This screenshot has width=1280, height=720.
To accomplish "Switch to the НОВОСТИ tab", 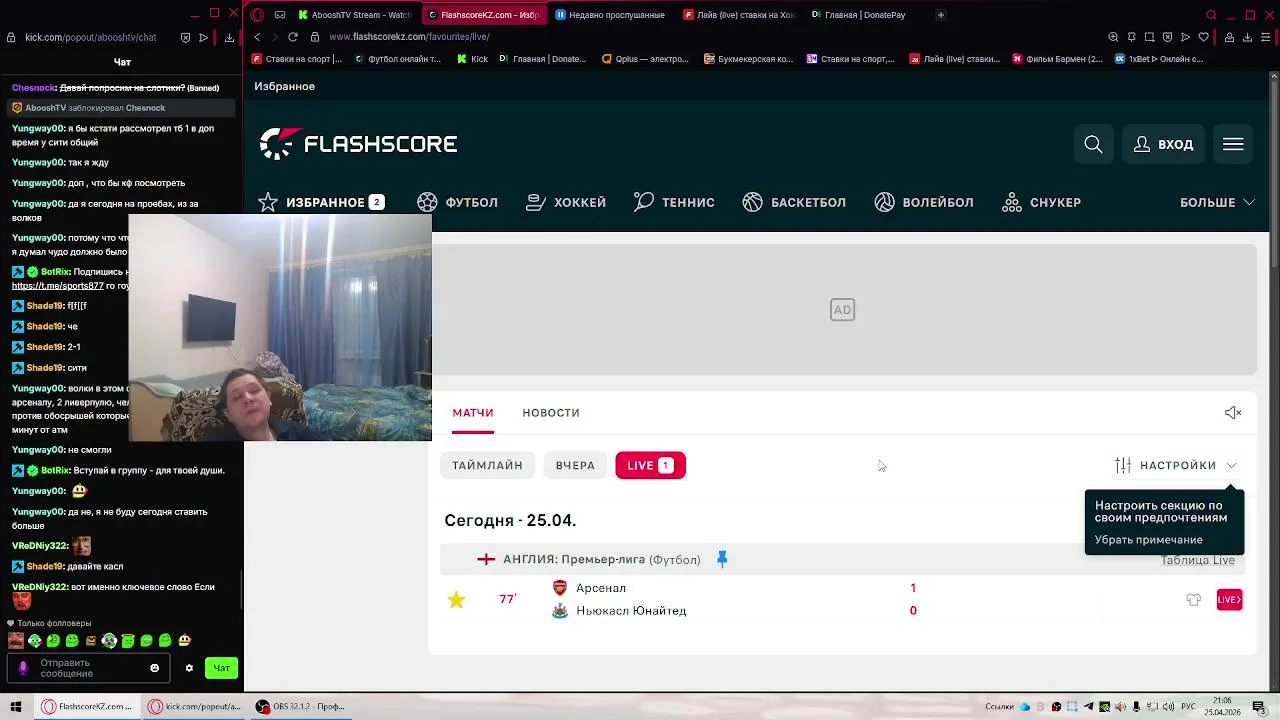I will pos(551,413).
